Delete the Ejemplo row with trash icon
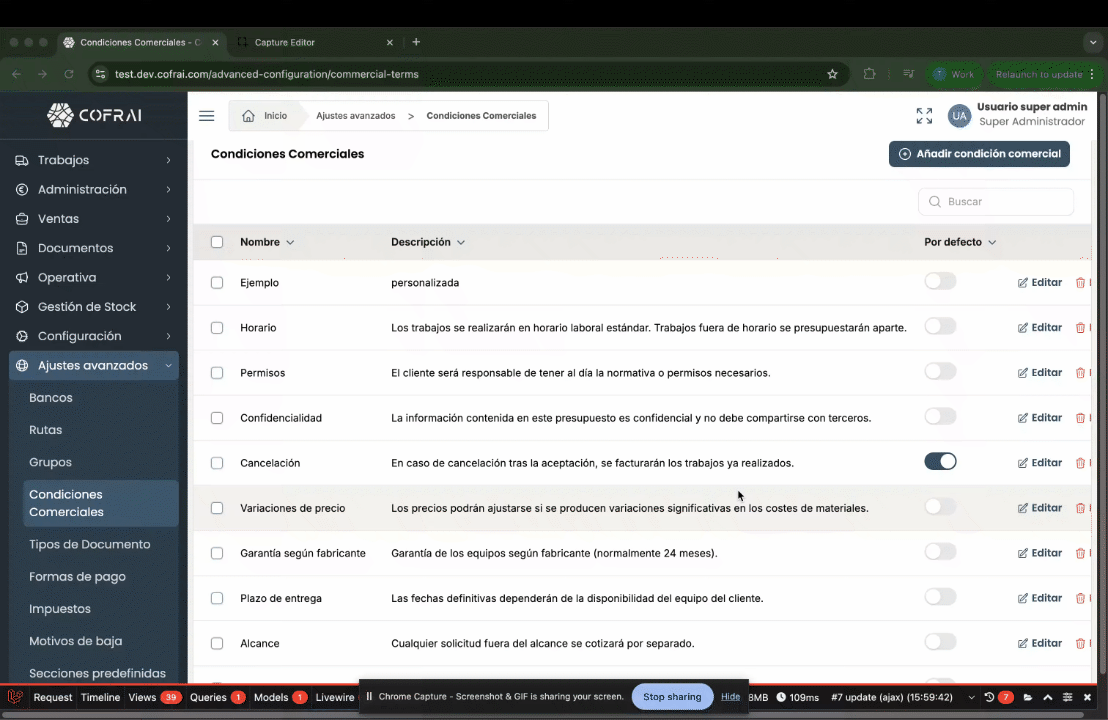The height and width of the screenshot is (720, 1108). pos(1080,283)
